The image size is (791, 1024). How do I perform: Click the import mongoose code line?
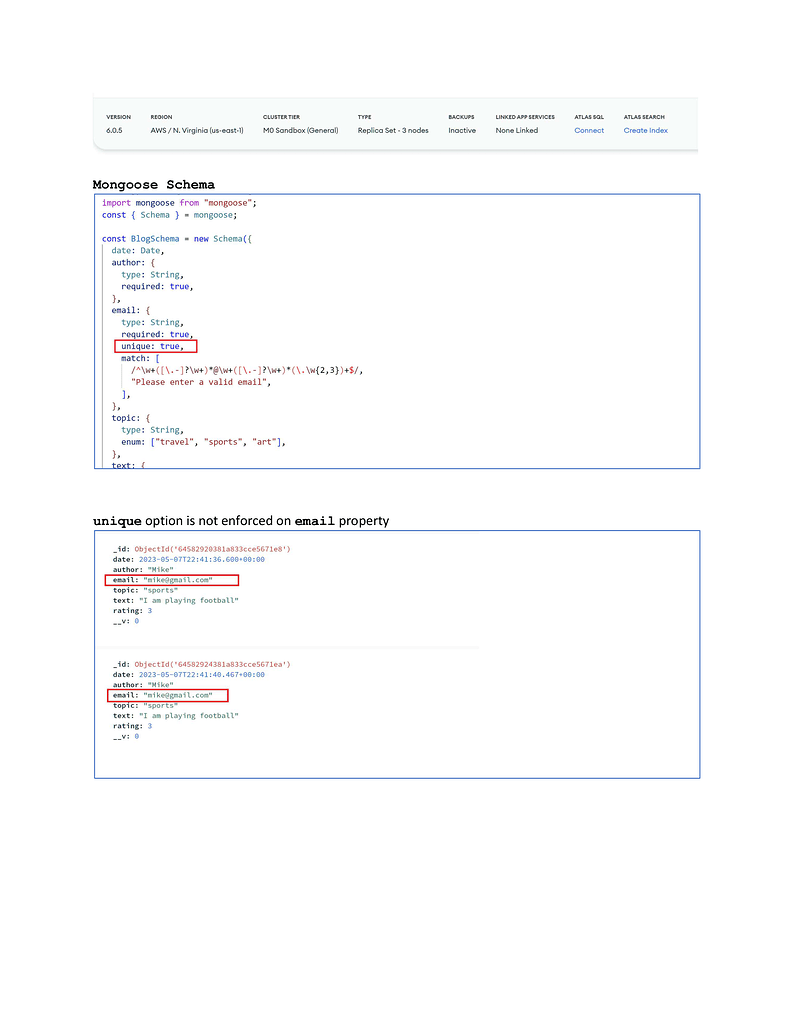[x=186, y=202]
